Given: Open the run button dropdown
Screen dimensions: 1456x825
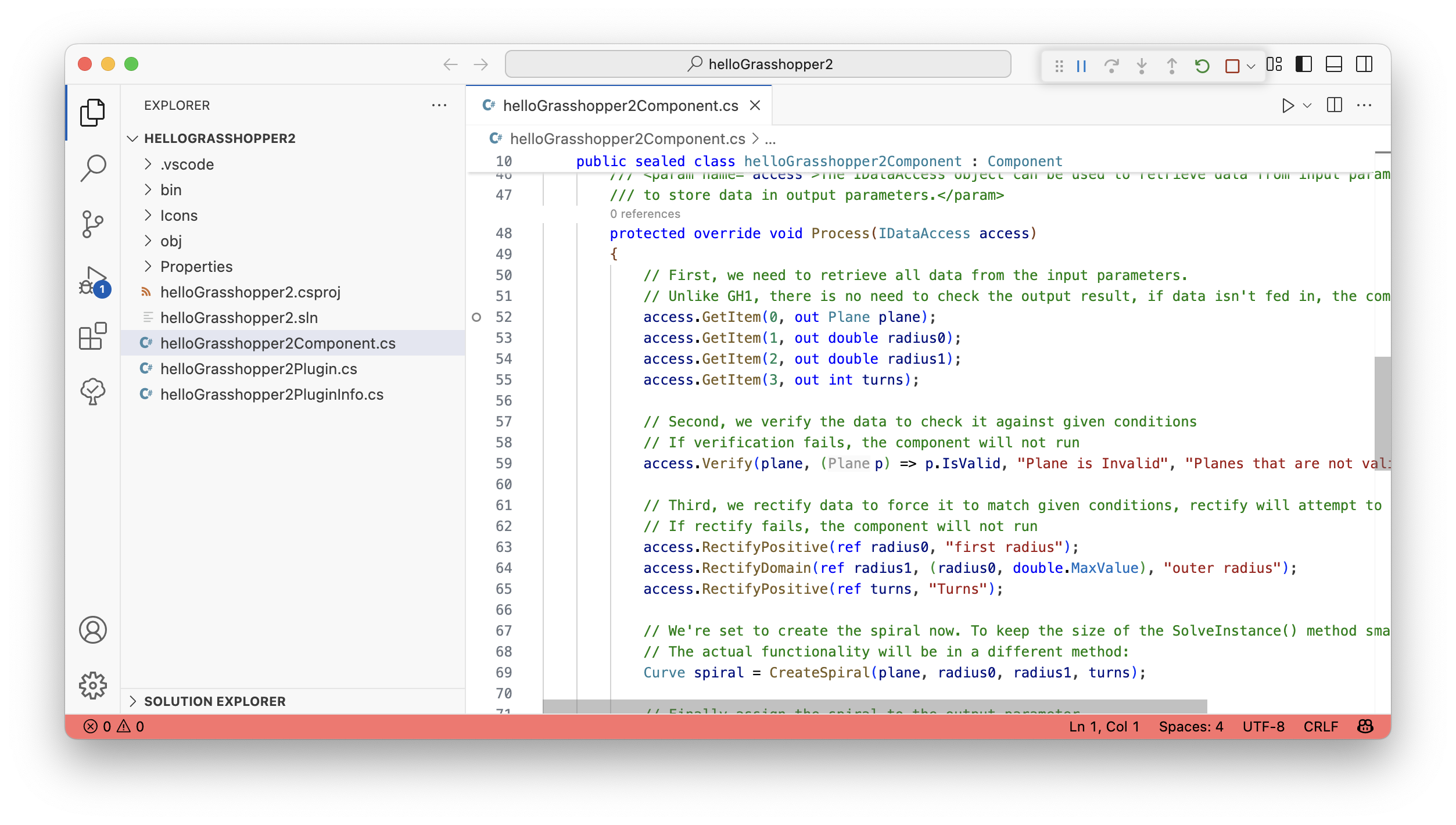Looking at the screenshot, I should click(1307, 105).
